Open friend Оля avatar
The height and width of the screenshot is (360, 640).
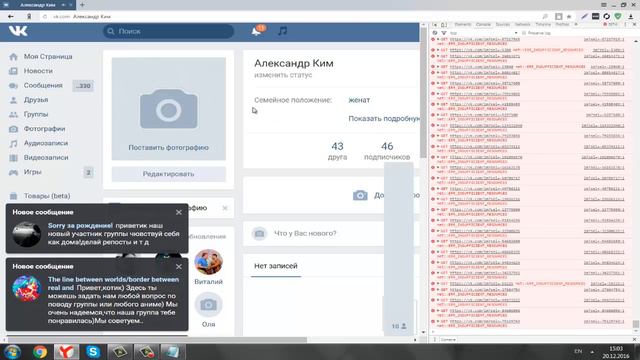click(x=208, y=304)
